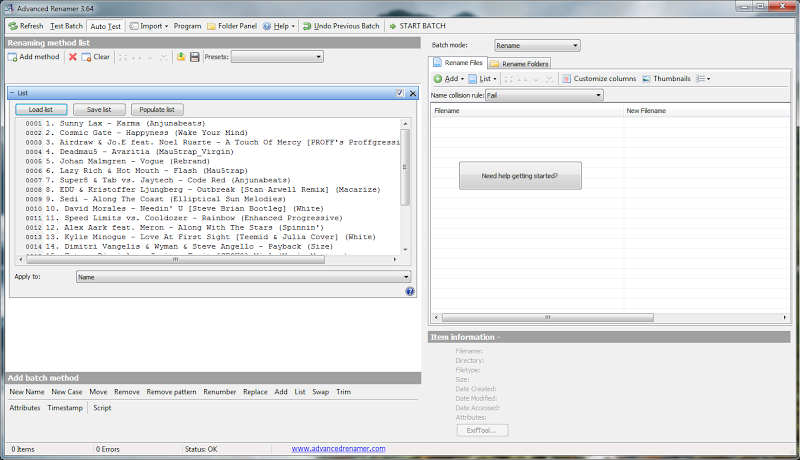Save methods with floppy disk icon
800x460 pixels.
click(x=194, y=57)
